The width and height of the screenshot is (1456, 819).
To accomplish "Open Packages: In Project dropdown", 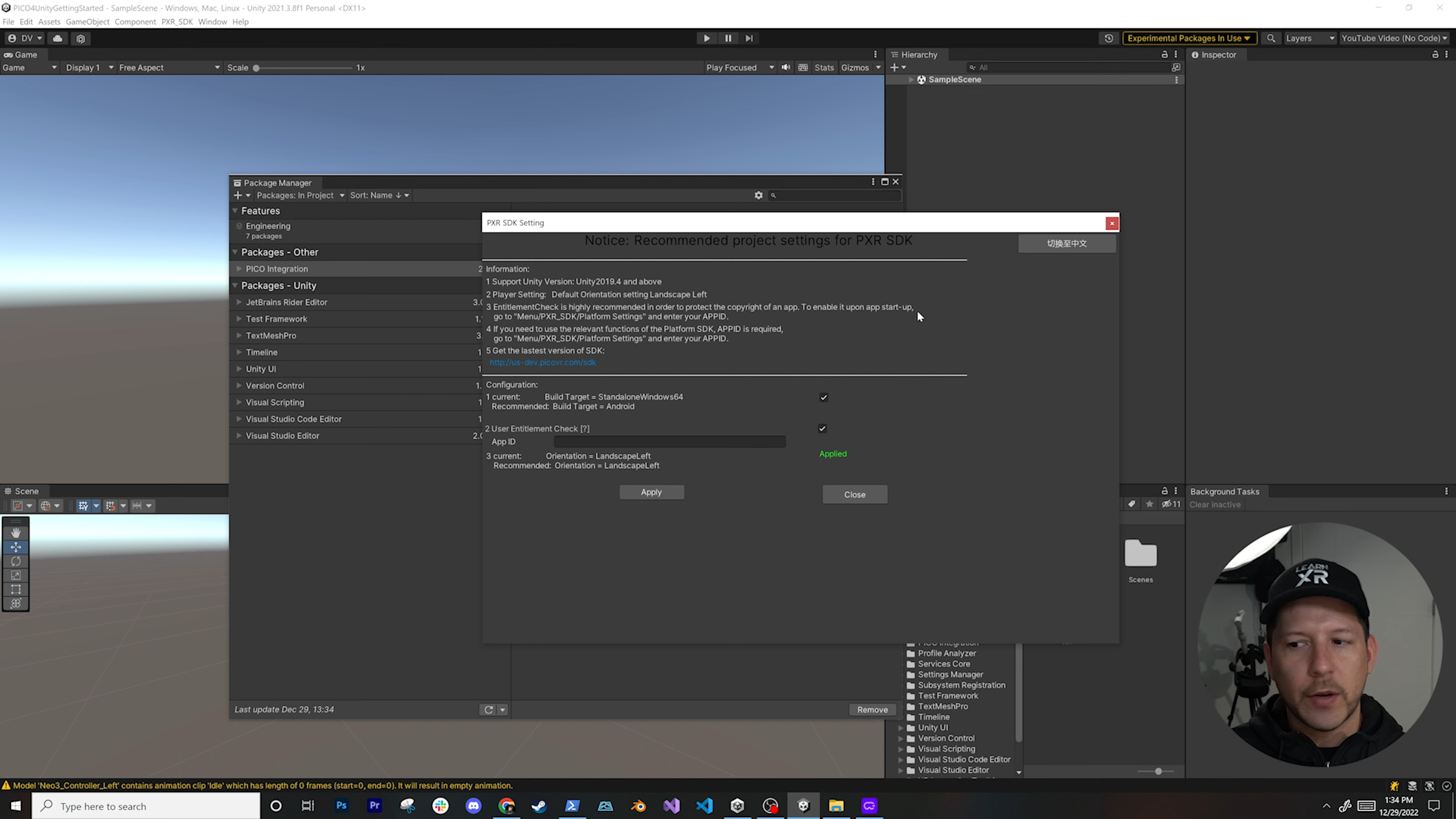I will click(x=300, y=196).
